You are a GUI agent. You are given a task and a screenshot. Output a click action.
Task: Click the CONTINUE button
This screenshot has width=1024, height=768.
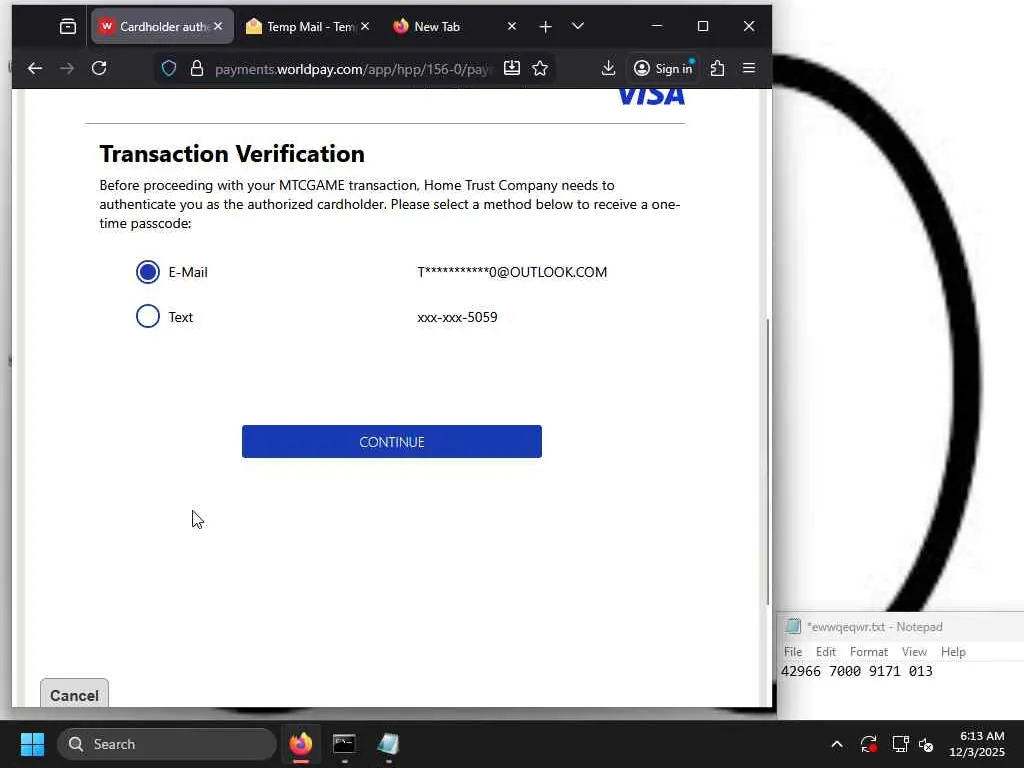coord(391,441)
